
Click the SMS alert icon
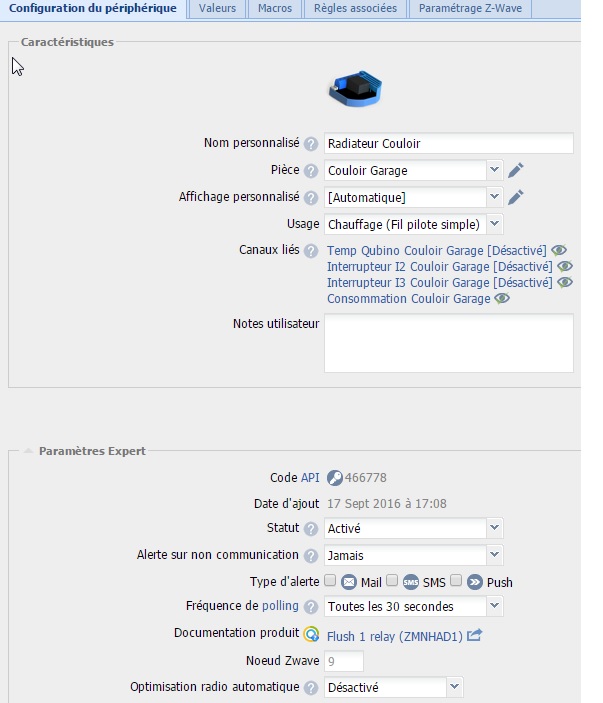(x=411, y=582)
